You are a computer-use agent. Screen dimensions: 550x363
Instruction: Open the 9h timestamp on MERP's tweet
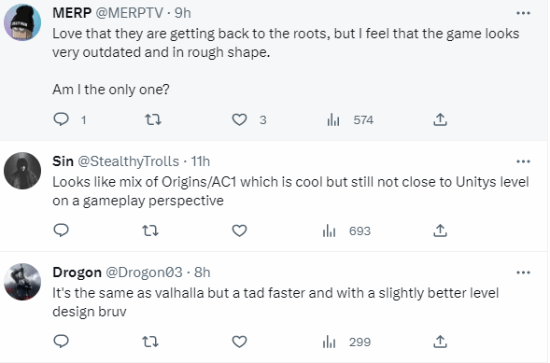click(x=183, y=13)
